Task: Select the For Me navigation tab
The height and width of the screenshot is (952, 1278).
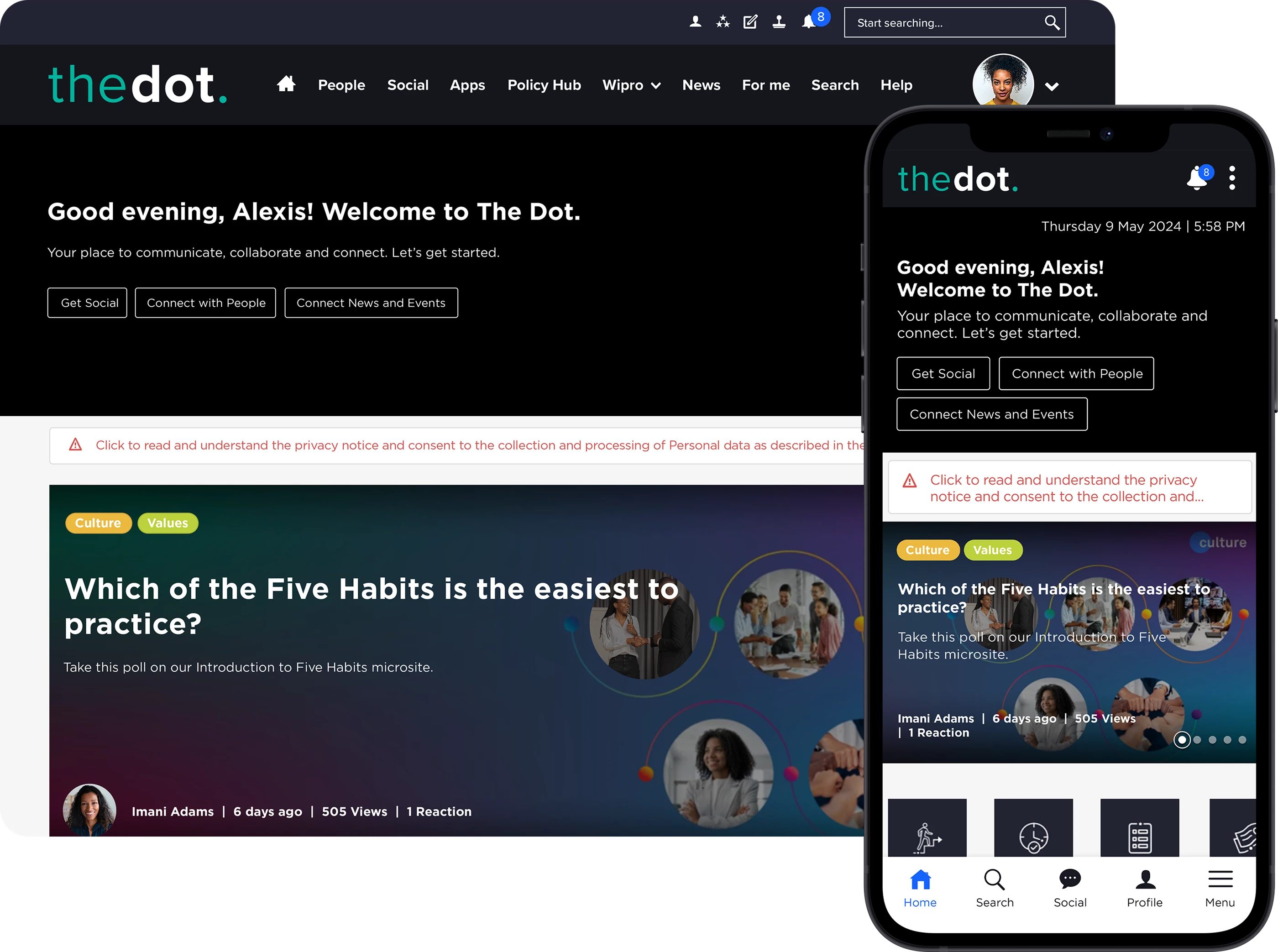Action: pyautogui.click(x=766, y=85)
